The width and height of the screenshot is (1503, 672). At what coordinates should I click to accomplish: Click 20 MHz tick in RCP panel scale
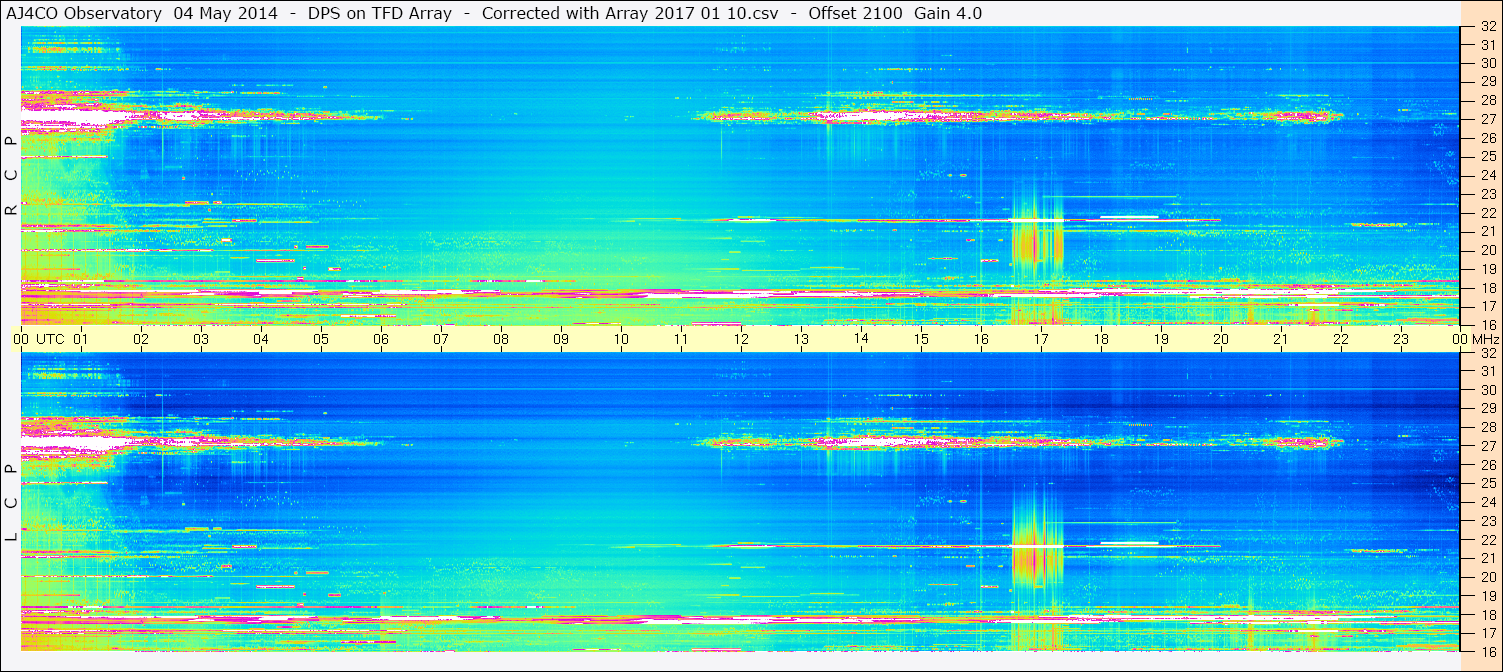coord(1487,250)
